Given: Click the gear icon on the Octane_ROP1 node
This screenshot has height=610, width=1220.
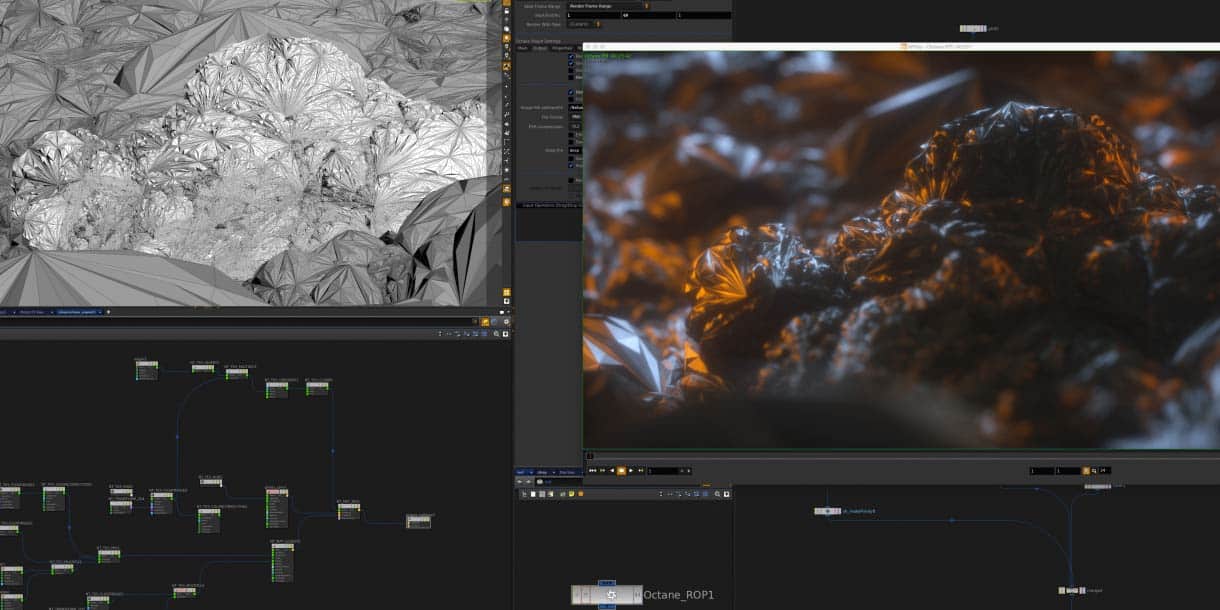Looking at the screenshot, I should (x=611, y=595).
